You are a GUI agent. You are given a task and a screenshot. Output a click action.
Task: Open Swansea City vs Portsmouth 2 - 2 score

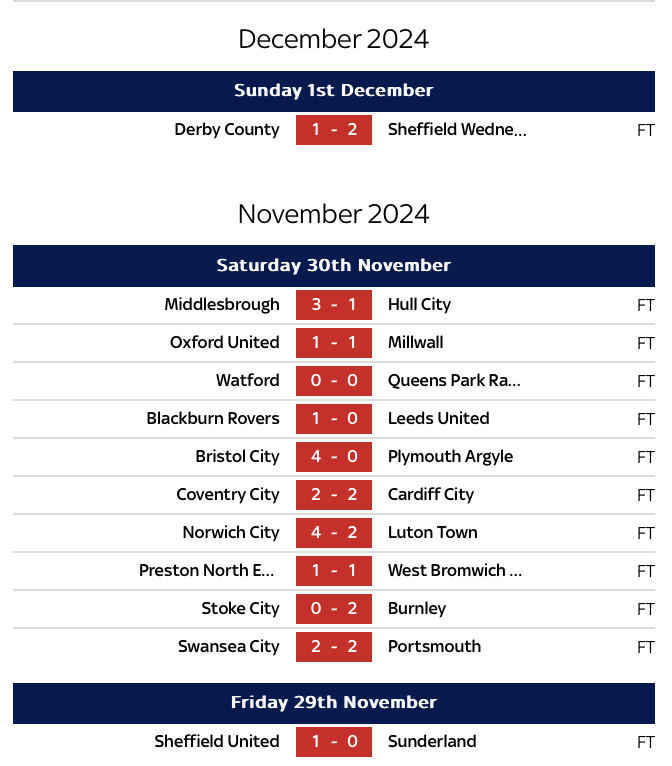point(334,647)
